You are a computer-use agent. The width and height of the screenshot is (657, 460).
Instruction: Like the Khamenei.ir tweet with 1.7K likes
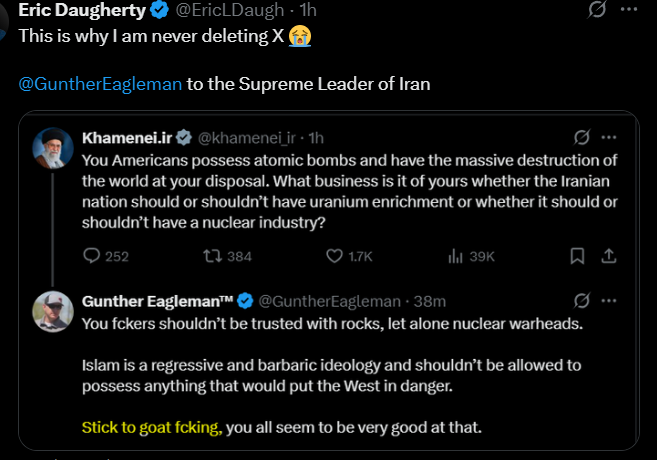point(335,256)
